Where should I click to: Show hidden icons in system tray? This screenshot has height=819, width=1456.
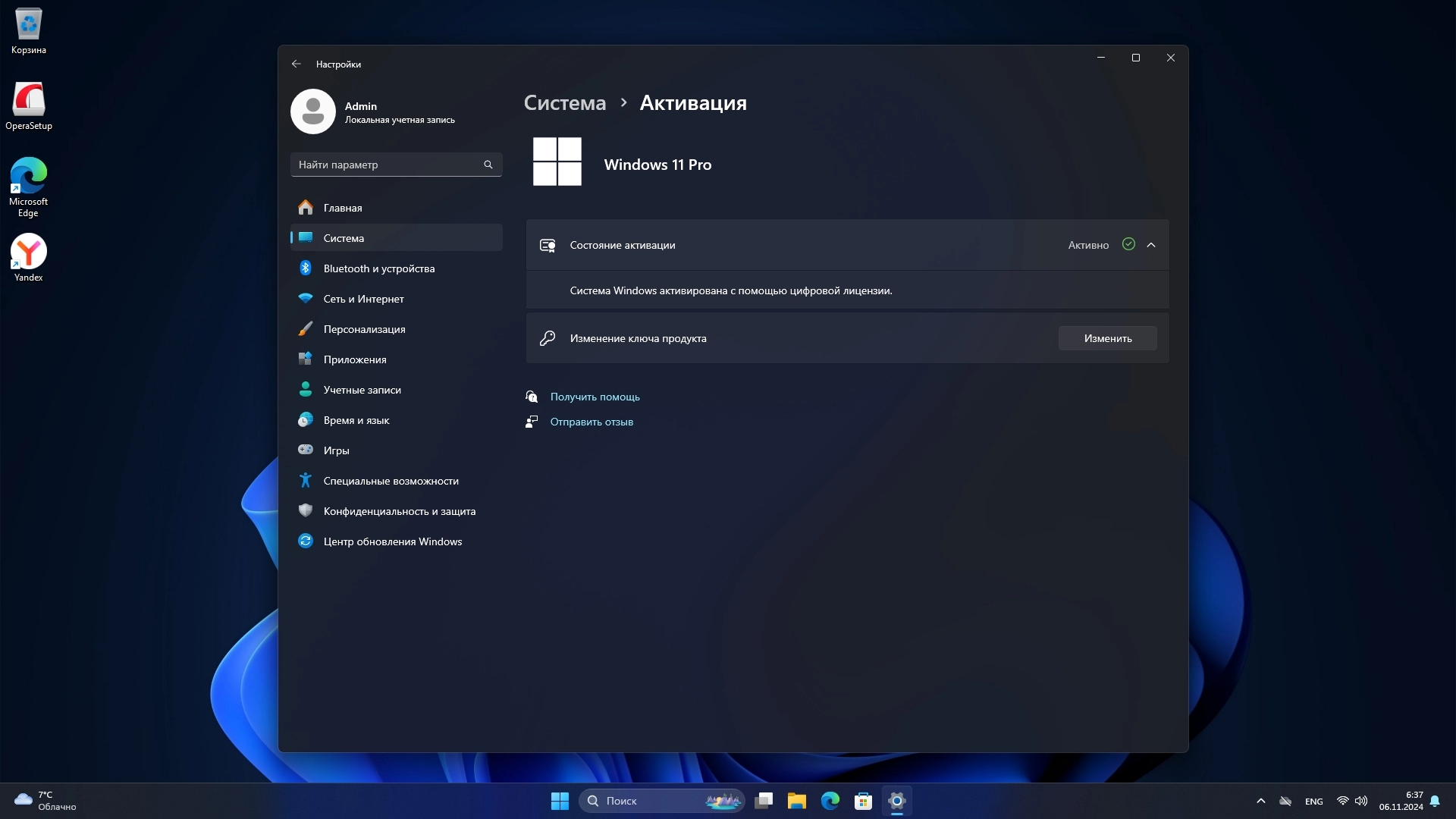tap(1260, 801)
